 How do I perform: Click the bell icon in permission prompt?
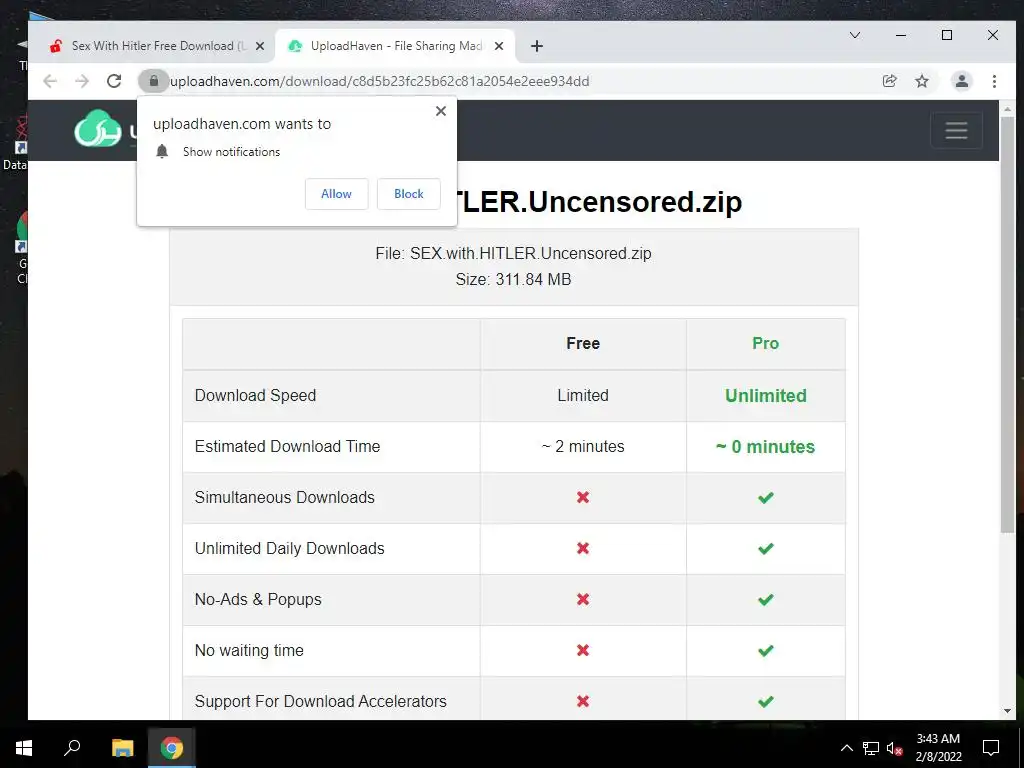click(x=162, y=152)
